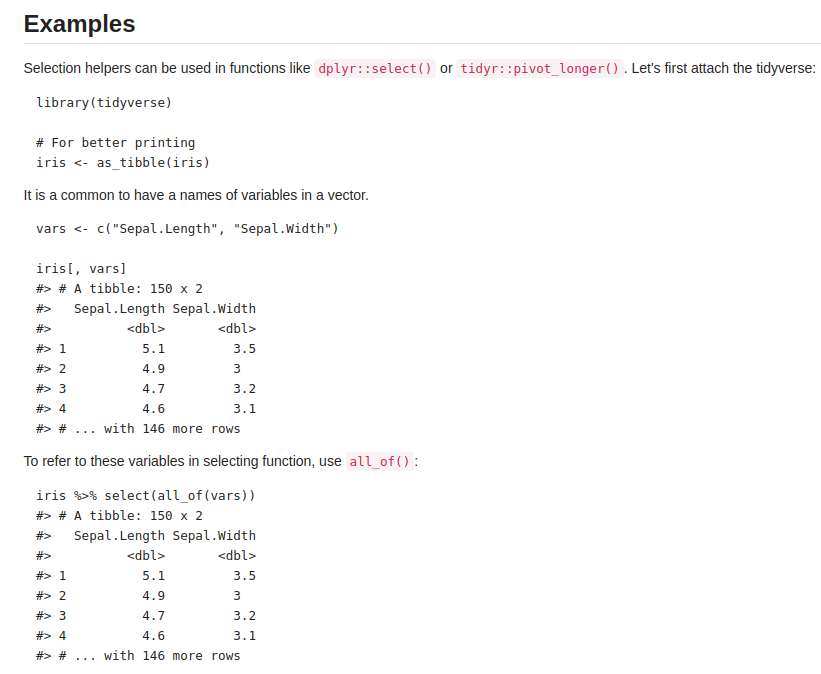Click the iris %>% select(all_of(vars)) line

pyautogui.click(x=146, y=495)
